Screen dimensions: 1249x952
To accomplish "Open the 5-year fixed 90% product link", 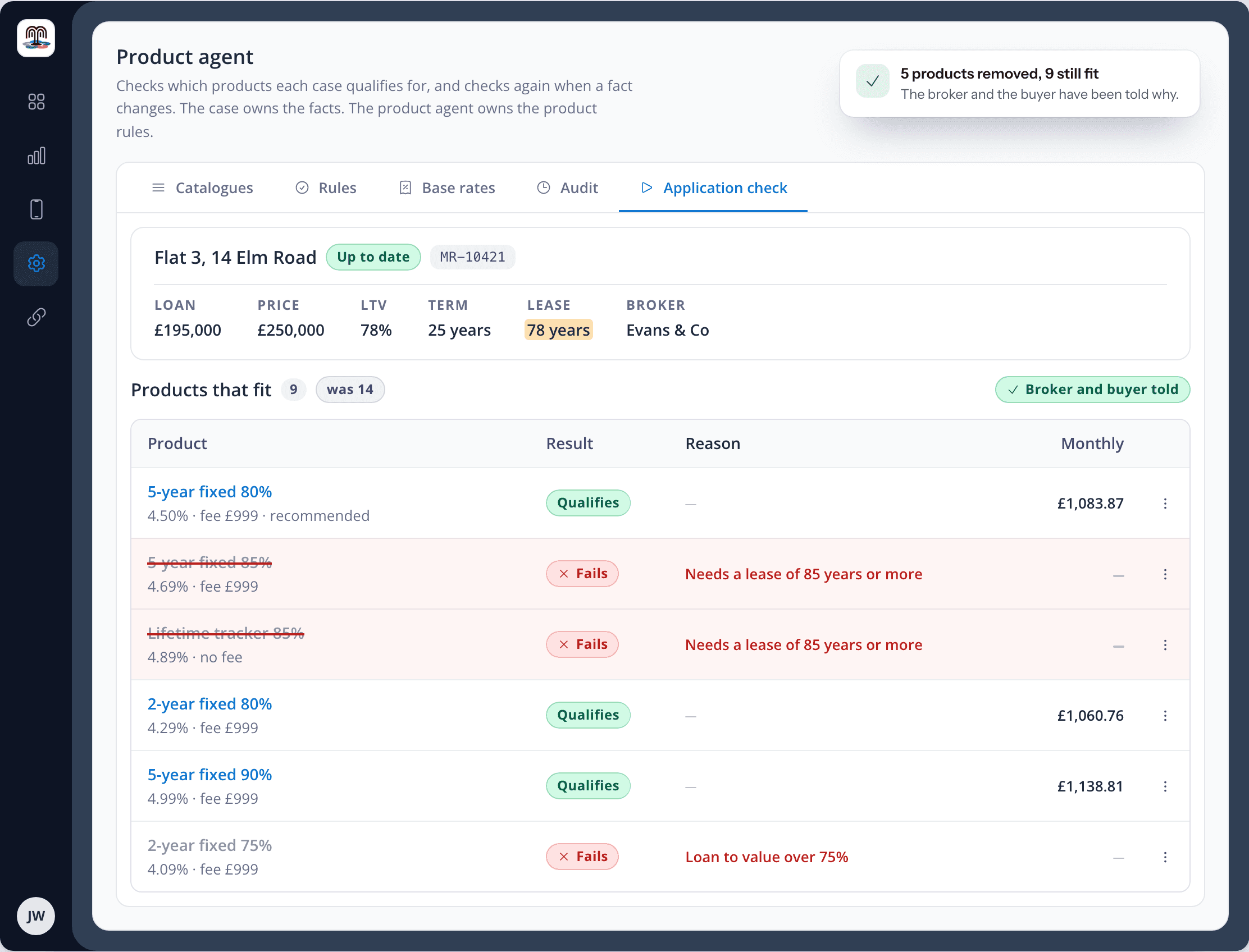I will point(210,775).
